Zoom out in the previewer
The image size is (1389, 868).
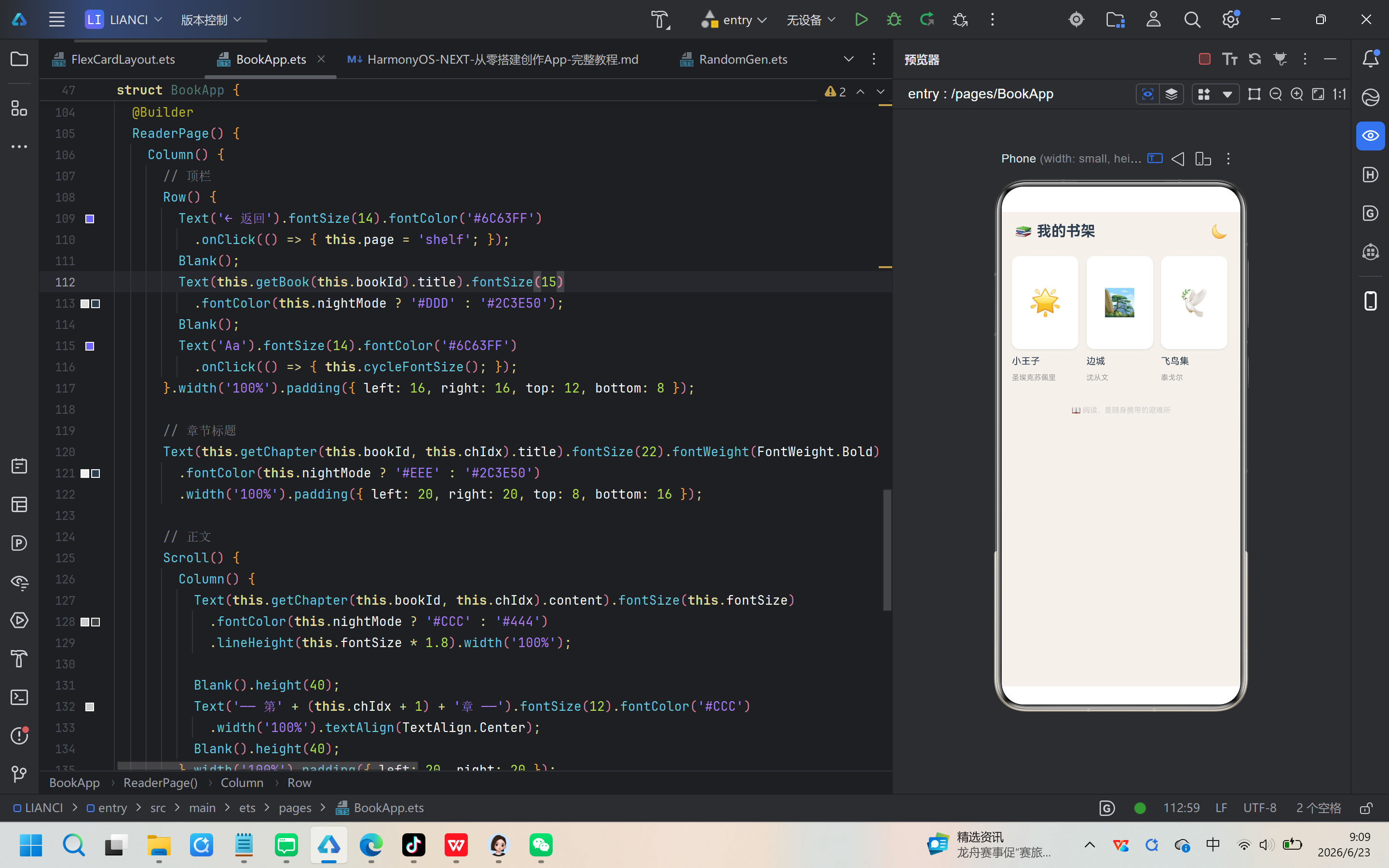click(1275, 94)
